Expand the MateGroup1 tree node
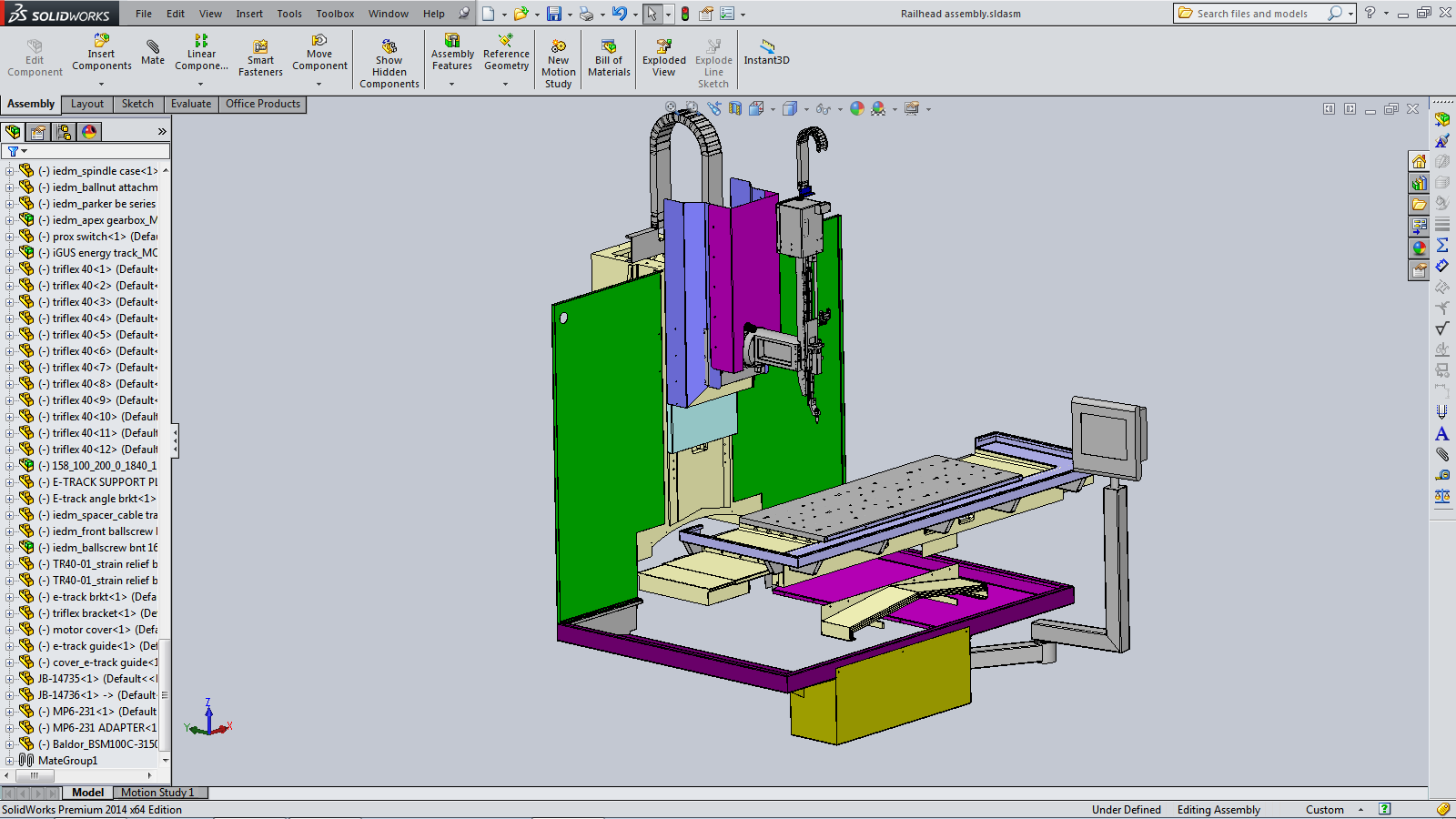This screenshot has height=819, width=1456. (9, 761)
